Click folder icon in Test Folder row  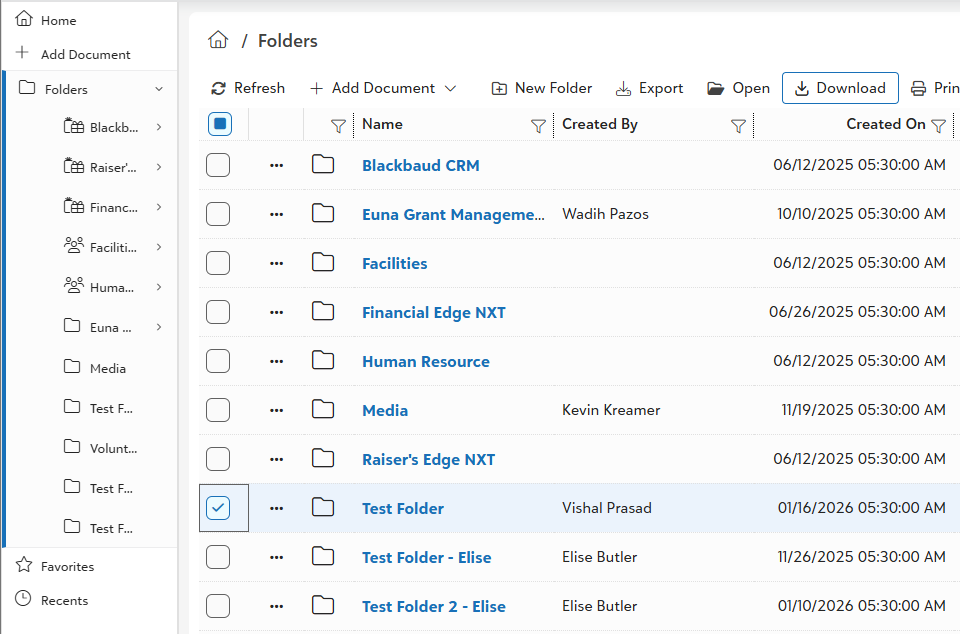click(x=323, y=507)
